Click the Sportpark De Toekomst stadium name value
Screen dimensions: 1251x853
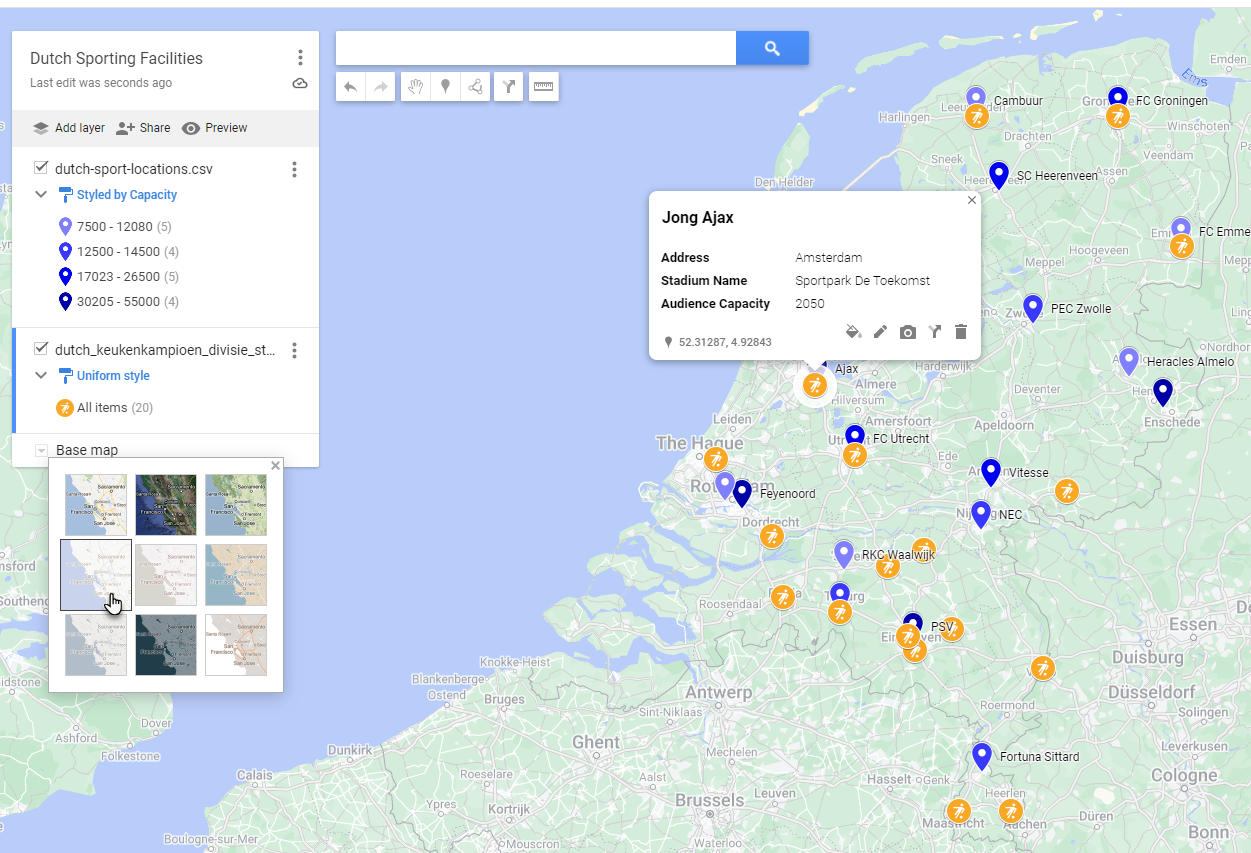pos(862,281)
